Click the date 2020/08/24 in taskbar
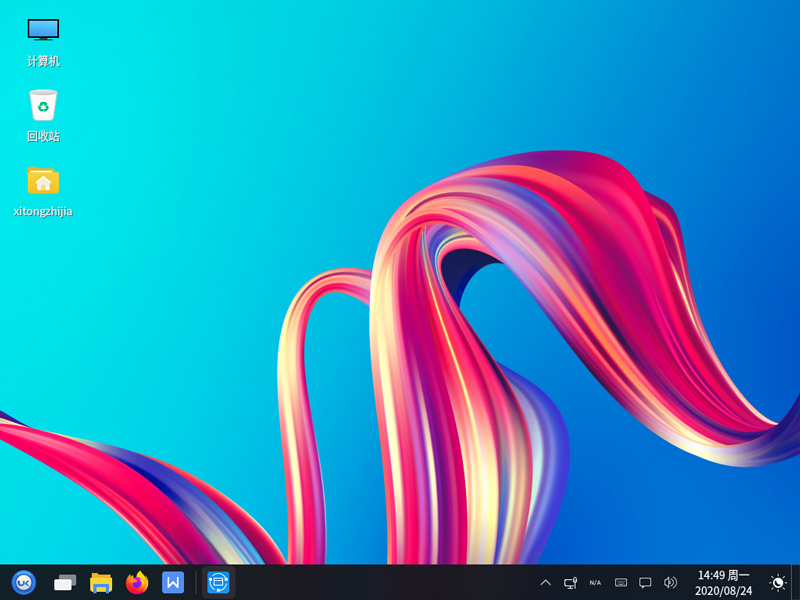This screenshot has width=800, height=600. click(x=723, y=591)
